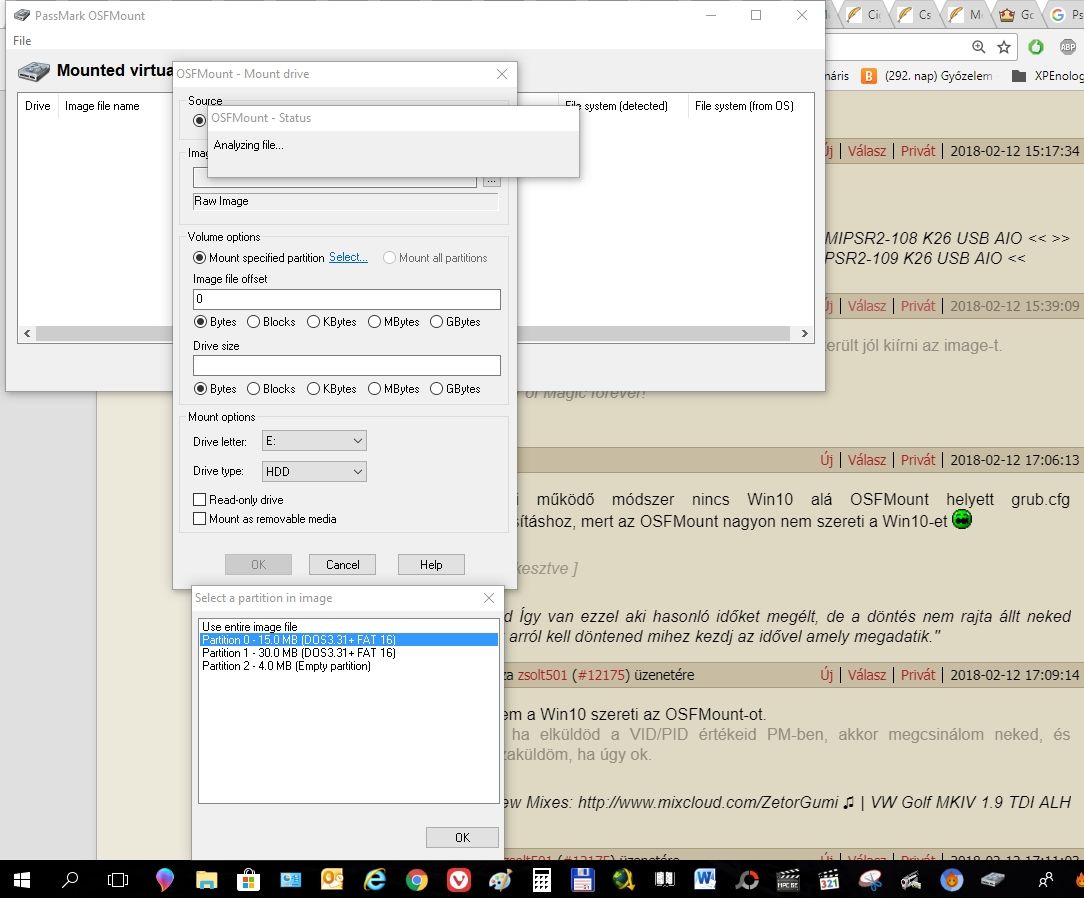
Task: Open the floppy disk app in taskbar
Action: coord(583,879)
